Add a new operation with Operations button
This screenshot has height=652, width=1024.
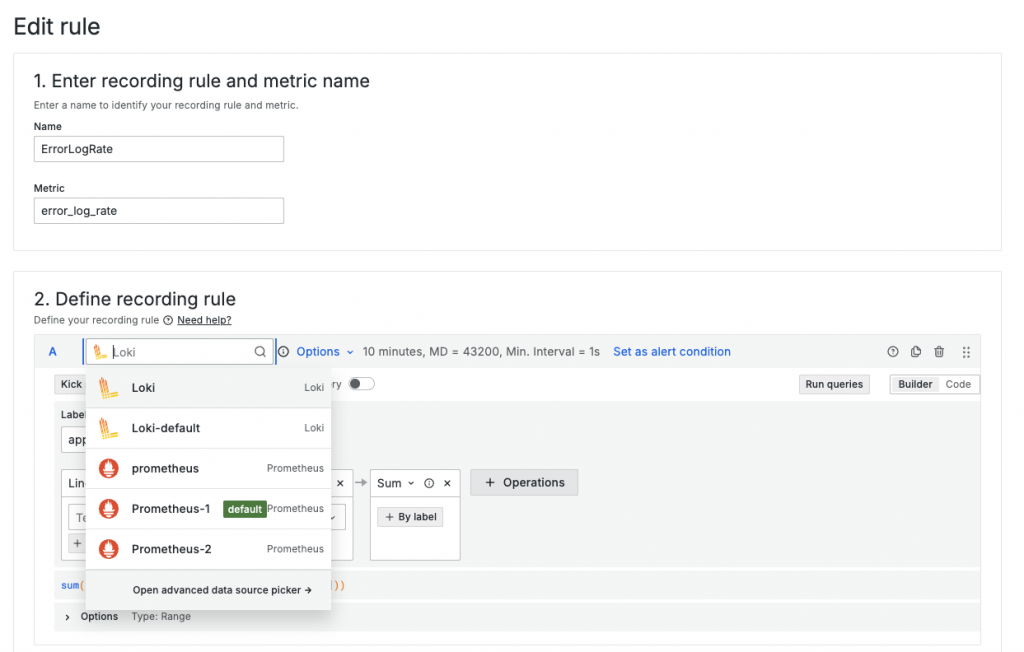[x=524, y=483]
